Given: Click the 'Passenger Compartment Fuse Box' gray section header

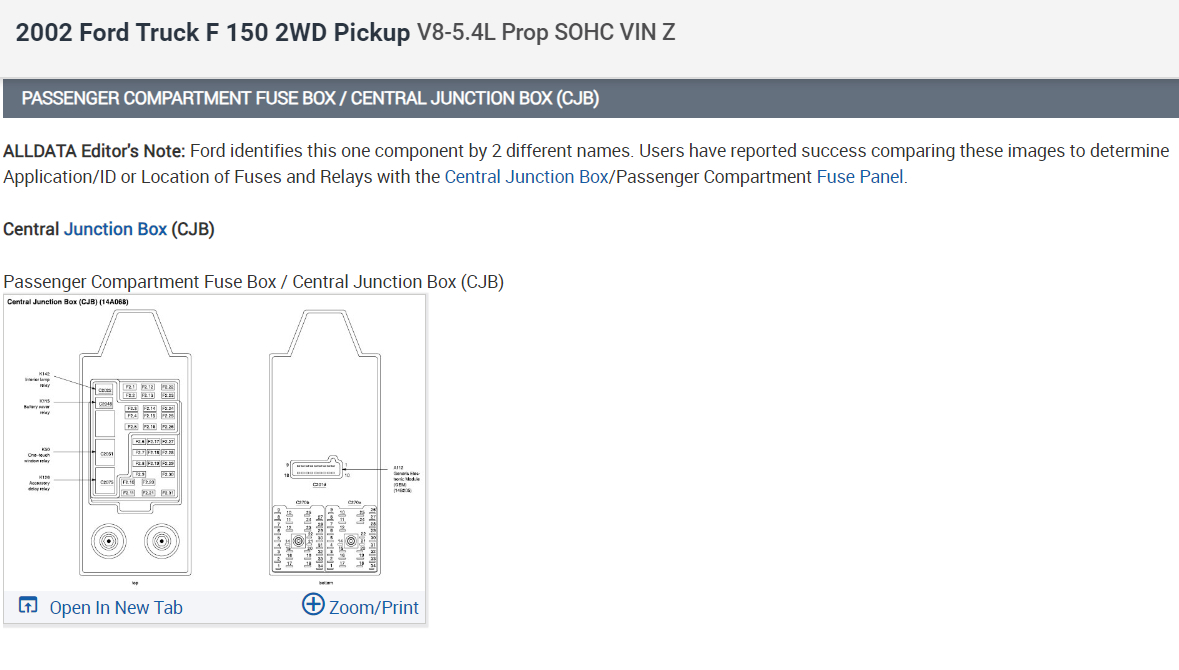Looking at the screenshot, I should [x=310, y=98].
